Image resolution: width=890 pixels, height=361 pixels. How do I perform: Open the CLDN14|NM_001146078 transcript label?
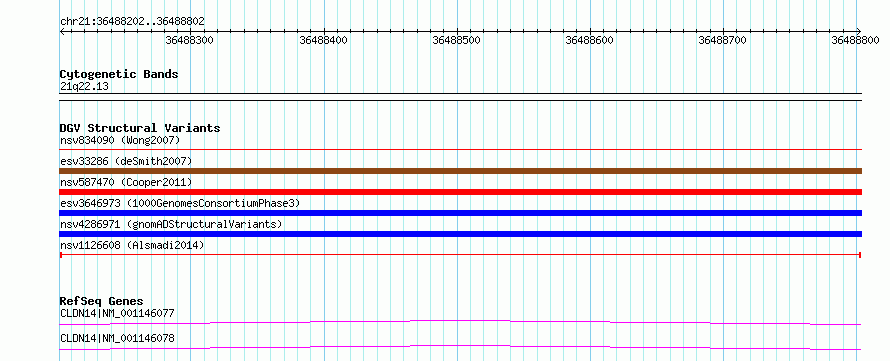pyautogui.click(x=117, y=339)
